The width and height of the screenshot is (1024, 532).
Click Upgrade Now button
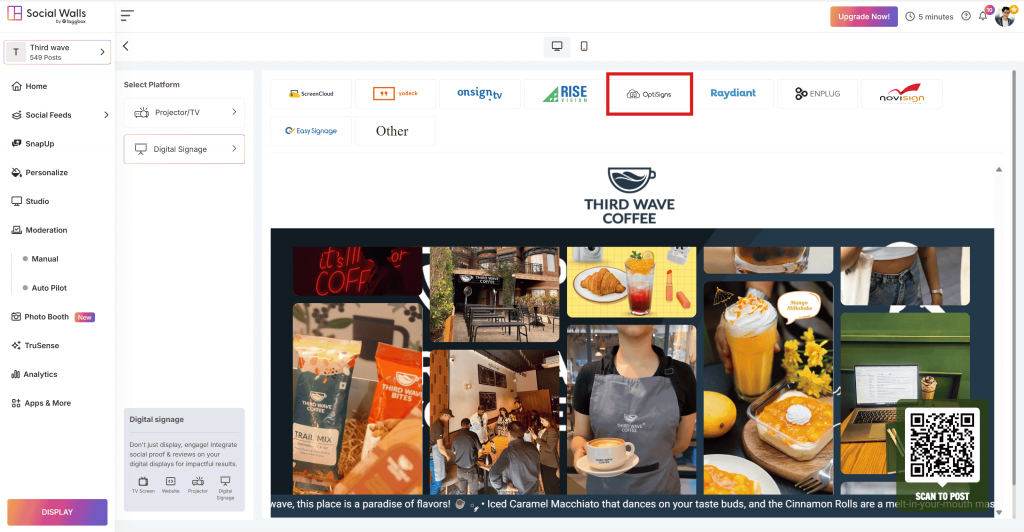coord(863,17)
